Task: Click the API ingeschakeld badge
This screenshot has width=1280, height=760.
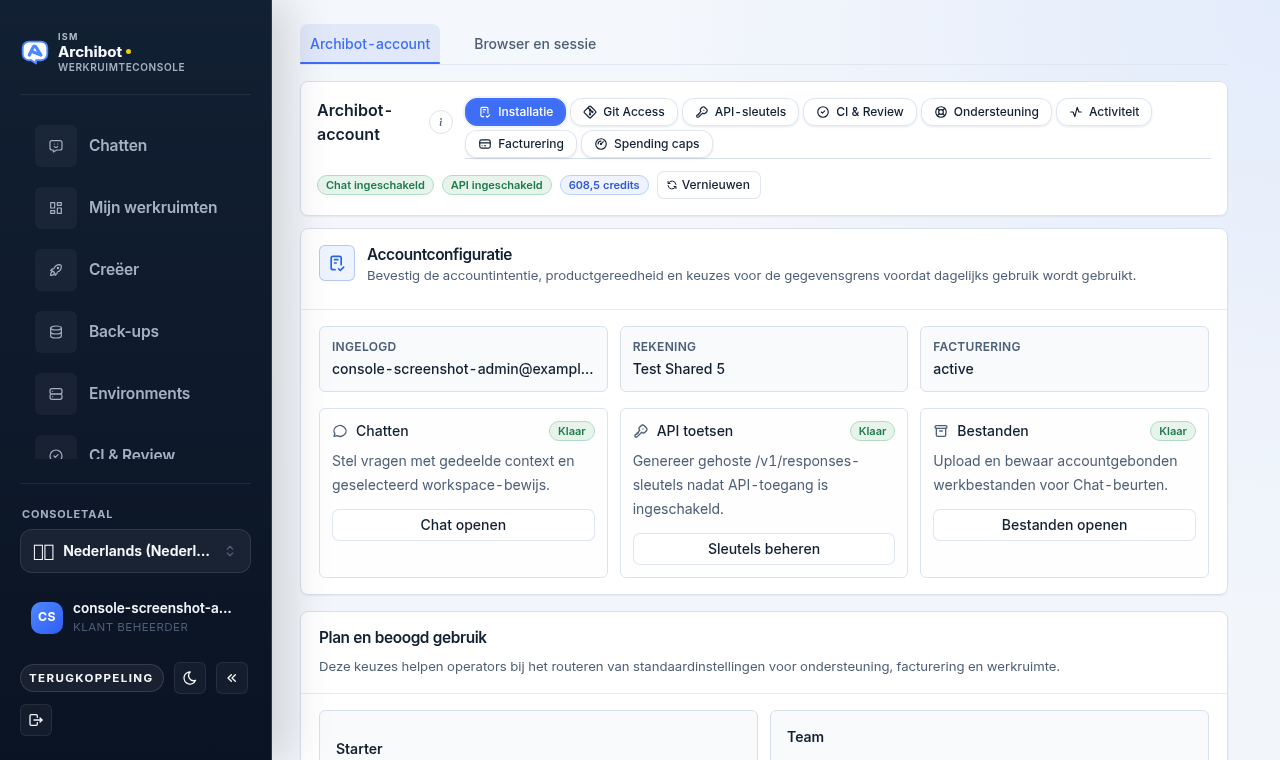Action: click(497, 185)
